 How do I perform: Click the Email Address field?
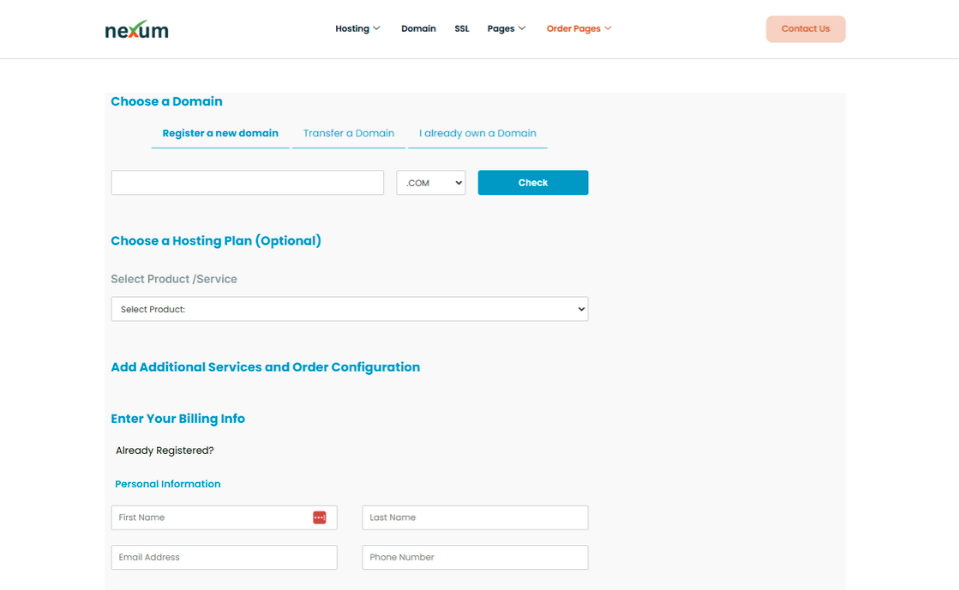[x=224, y=558]
